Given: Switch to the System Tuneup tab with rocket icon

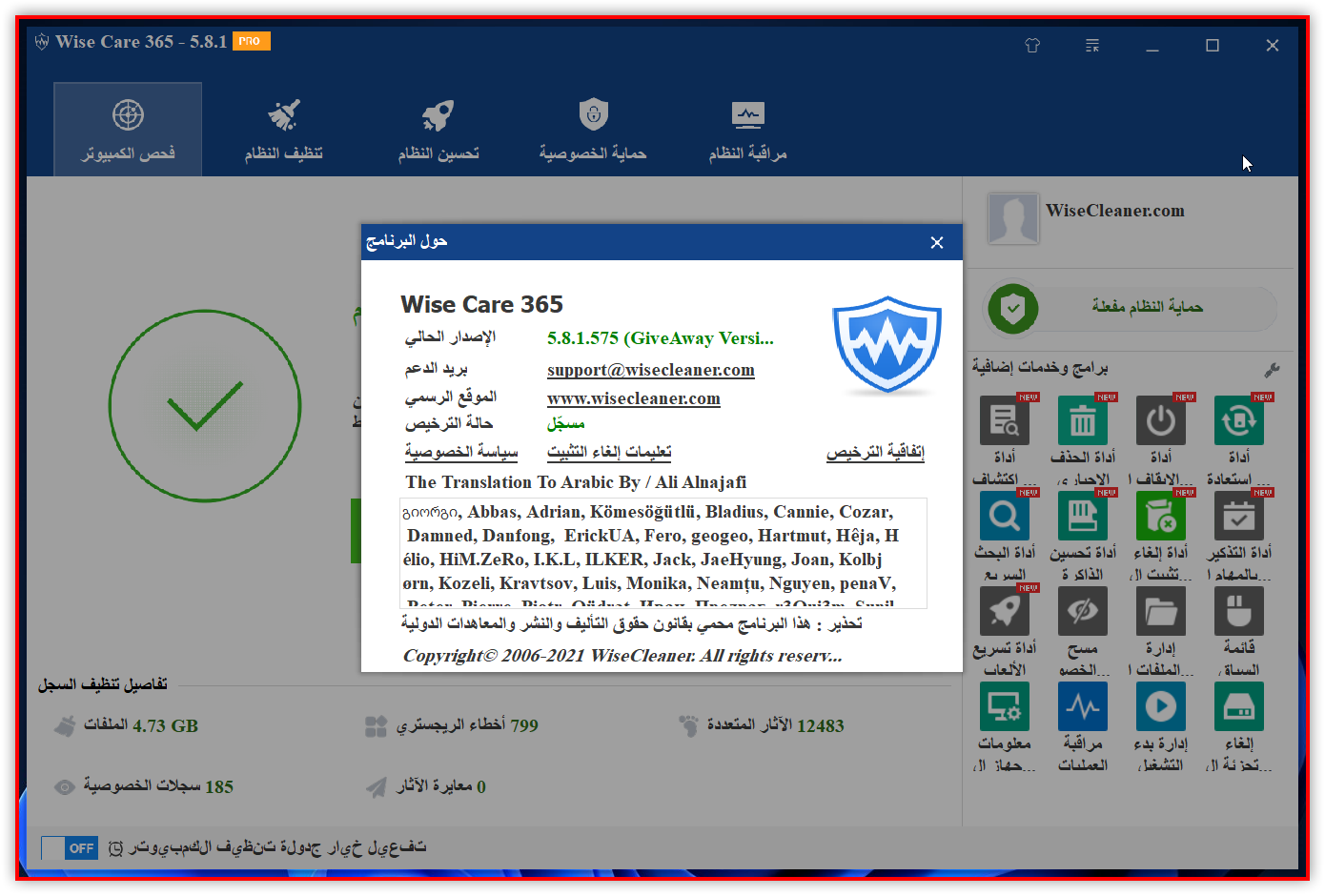Looking at the screenshot, I should click(x=438, y=129).
